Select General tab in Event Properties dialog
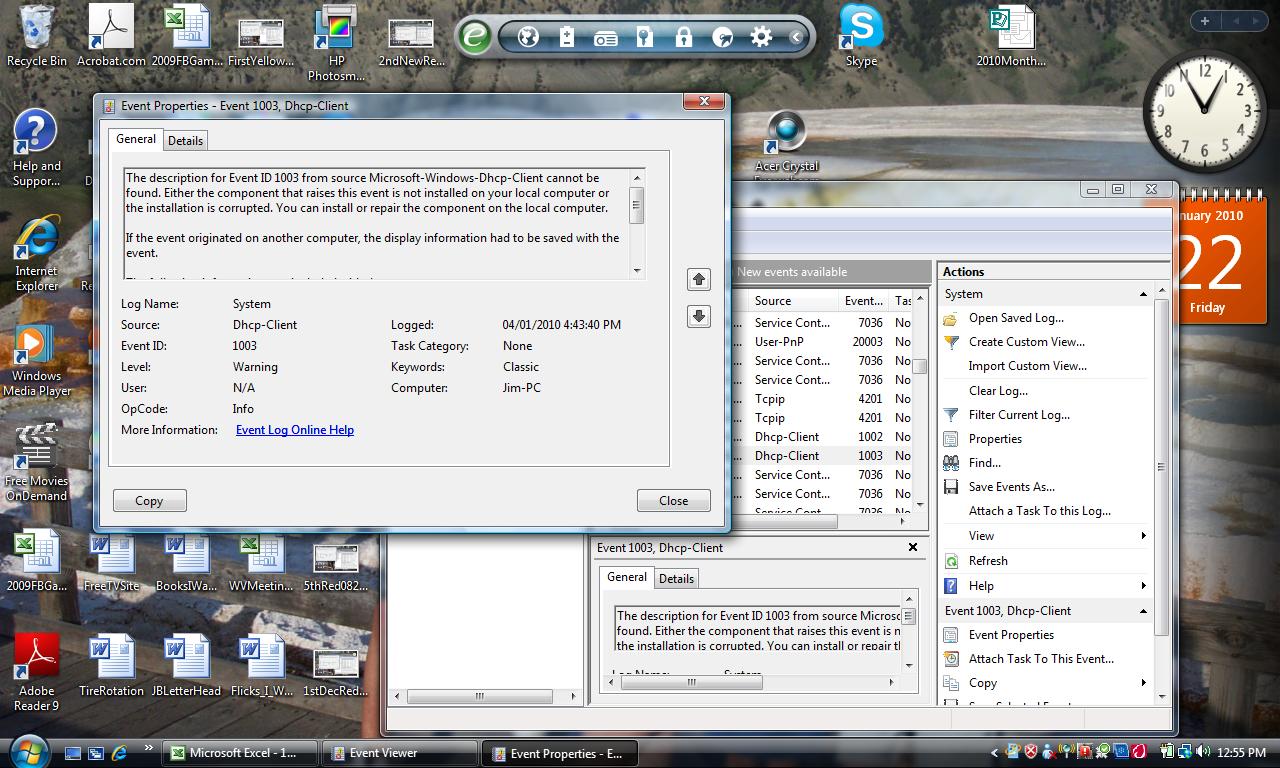 [136, 139]
